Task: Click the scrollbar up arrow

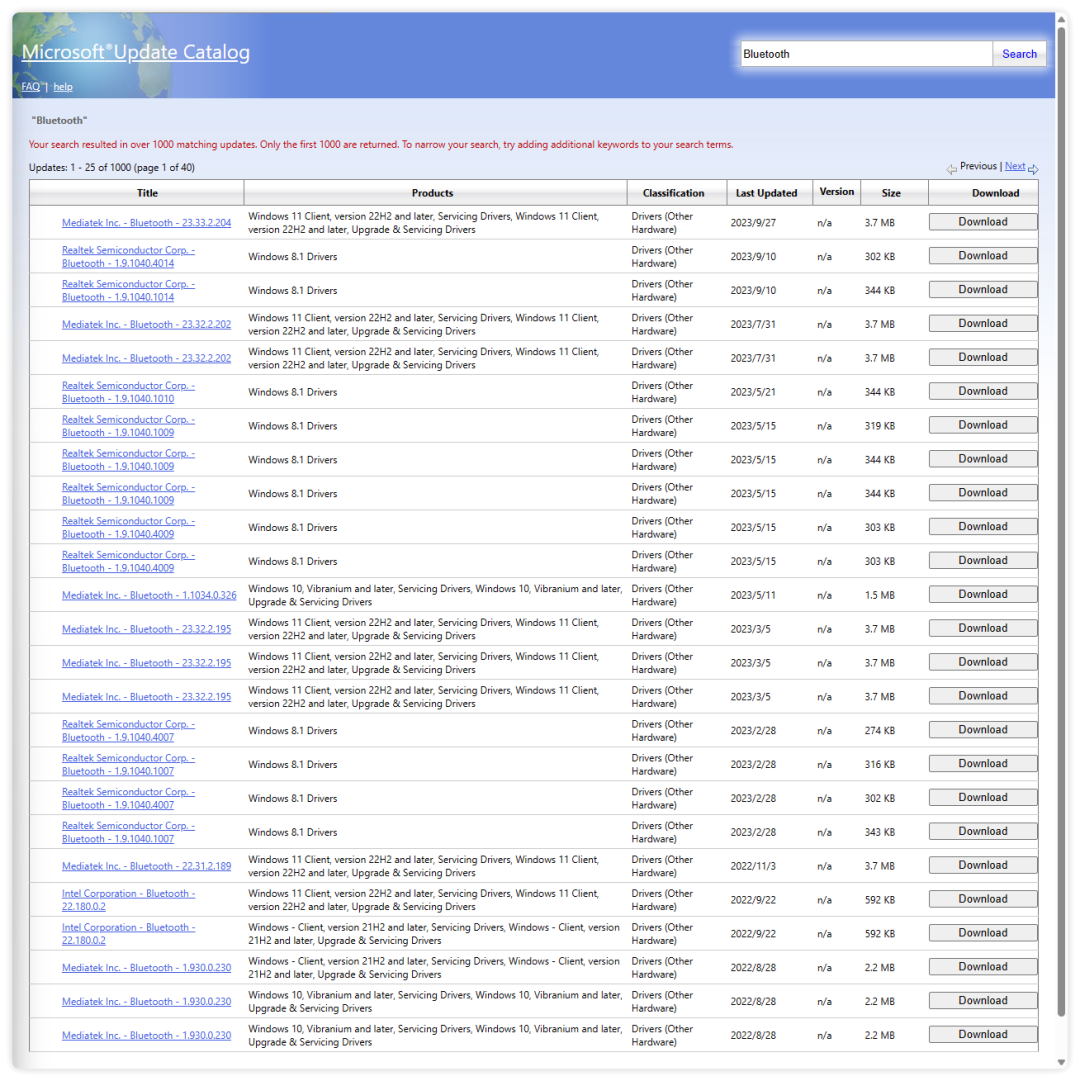Action: [1061, 19]
